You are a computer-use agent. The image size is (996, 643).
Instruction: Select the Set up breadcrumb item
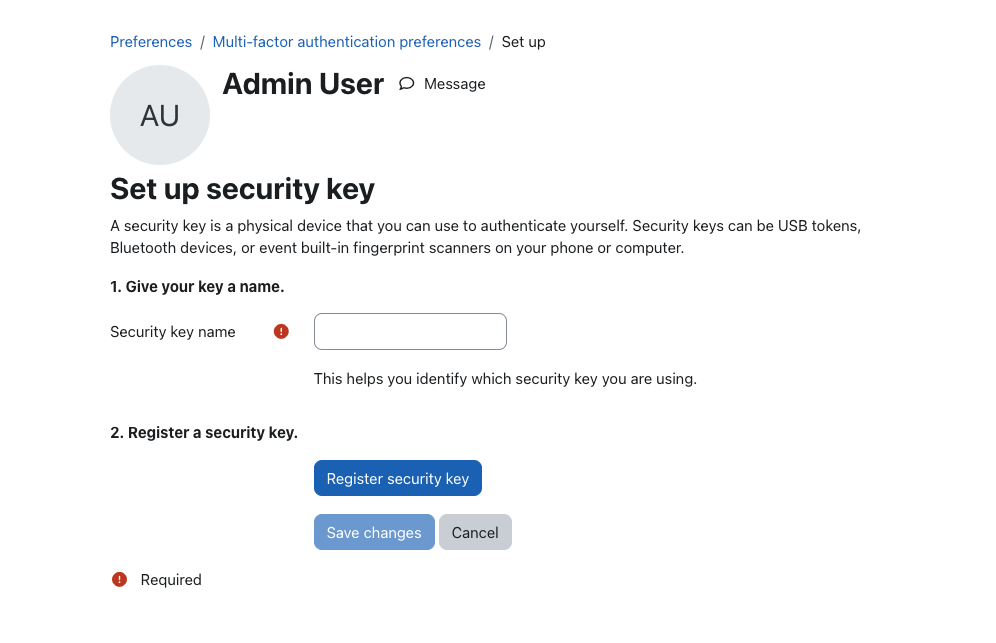523,42
